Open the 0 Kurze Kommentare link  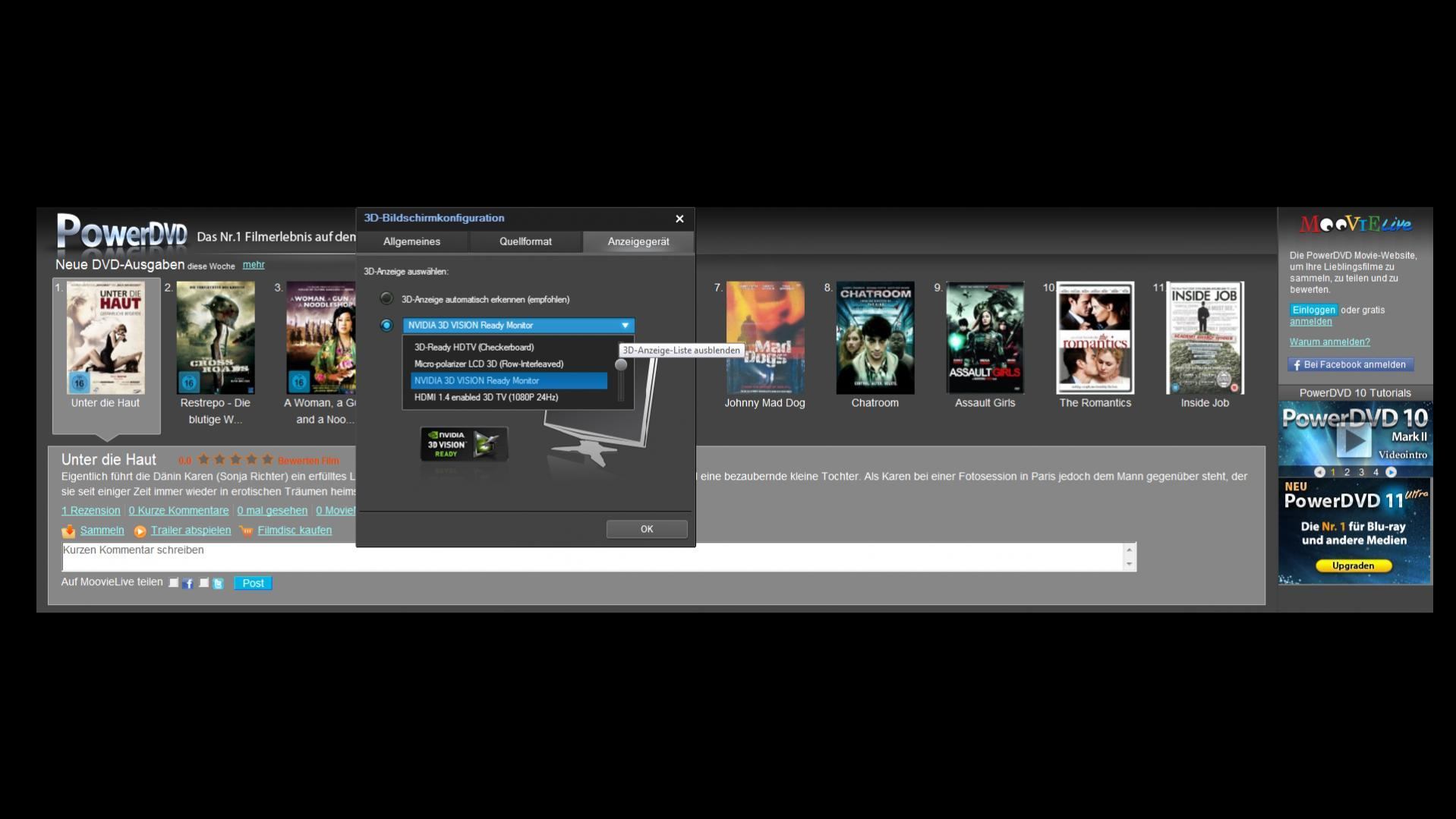pos(178,511)
